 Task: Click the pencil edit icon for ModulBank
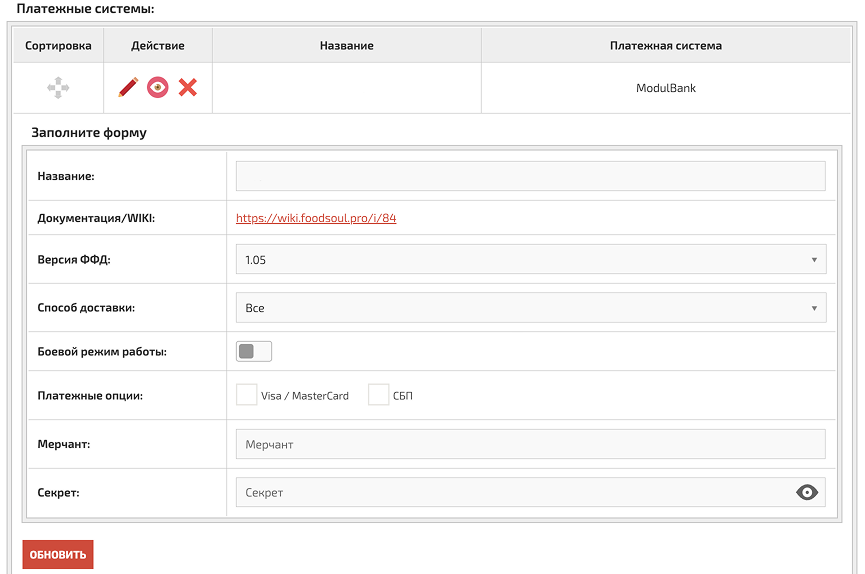pyautogui.click(x=128, y=88)
